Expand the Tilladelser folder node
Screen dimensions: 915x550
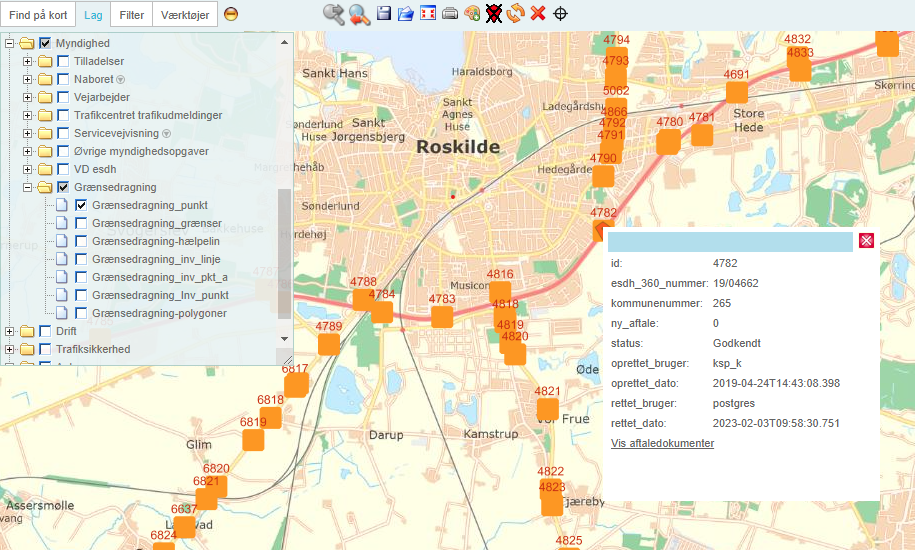(27, 61)
